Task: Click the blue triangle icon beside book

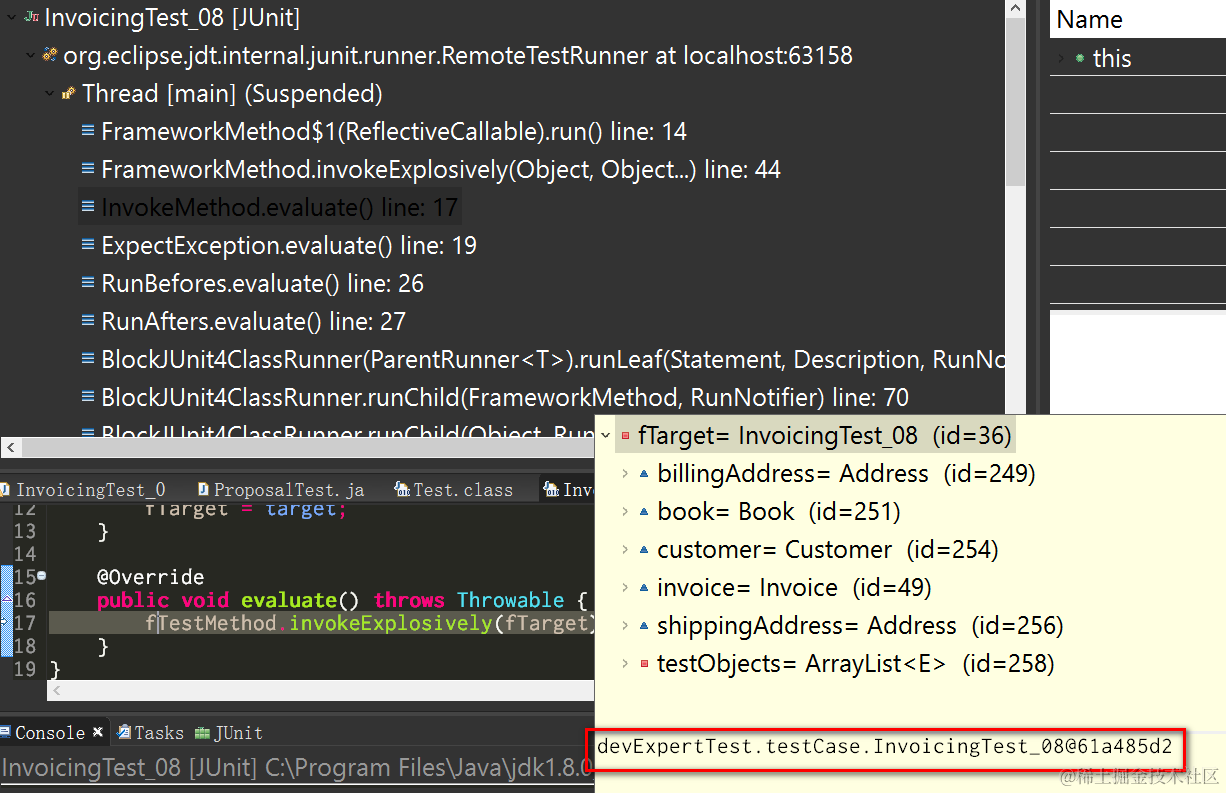Action: click(x=644, y=512)
